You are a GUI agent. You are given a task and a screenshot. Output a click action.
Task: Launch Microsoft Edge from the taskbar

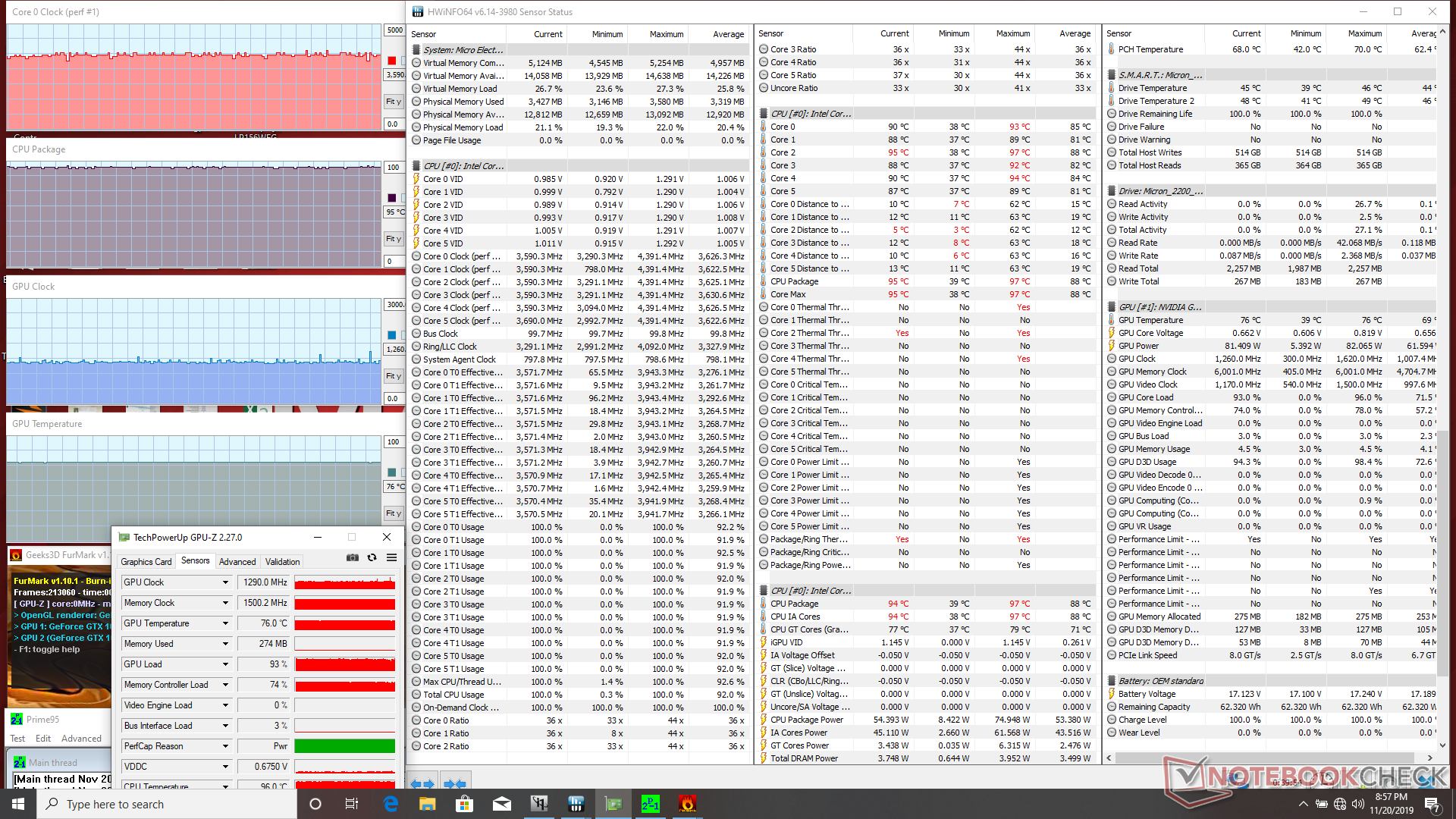pos(391,804)
